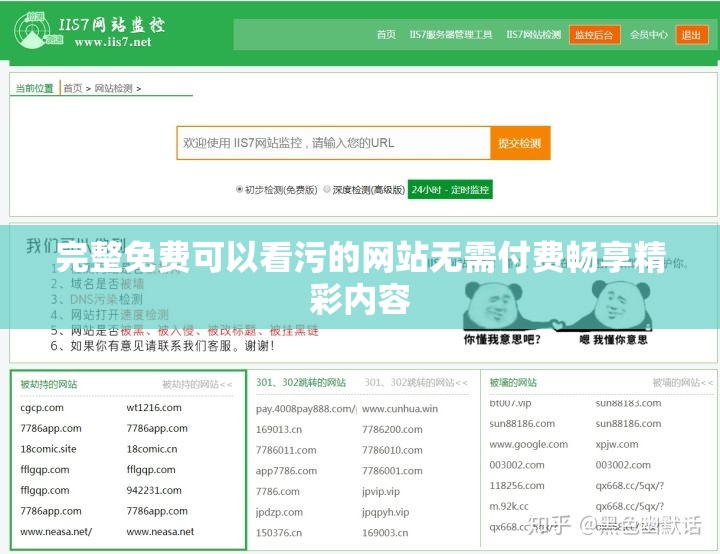Click the 7786.com entry
Viewport: 720px width, 554px height.
[277, 492]
